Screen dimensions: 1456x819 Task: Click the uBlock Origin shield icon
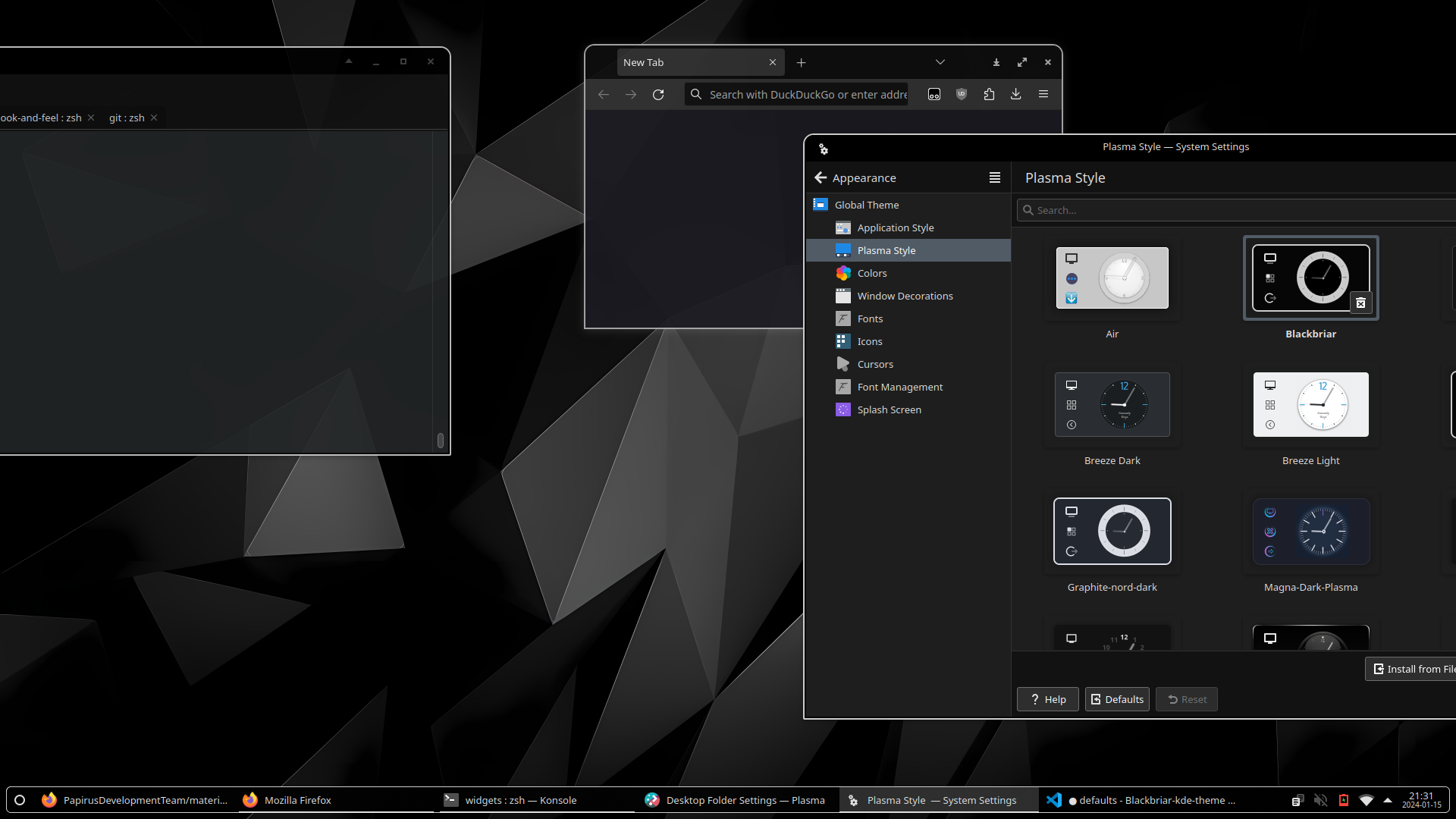tap(962, 95)
